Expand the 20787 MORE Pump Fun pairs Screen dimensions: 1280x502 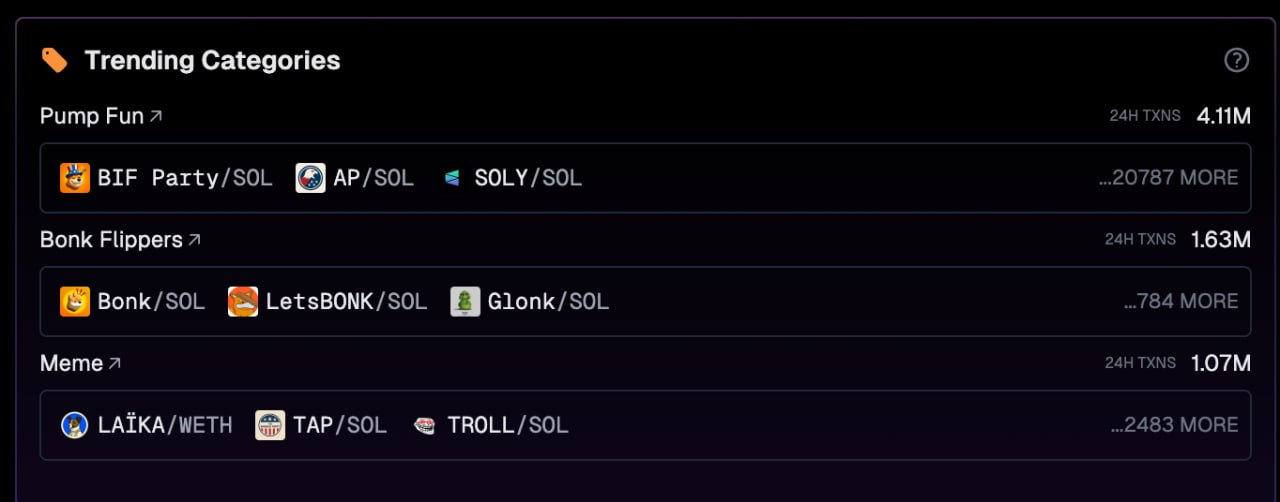[1168, 178]
